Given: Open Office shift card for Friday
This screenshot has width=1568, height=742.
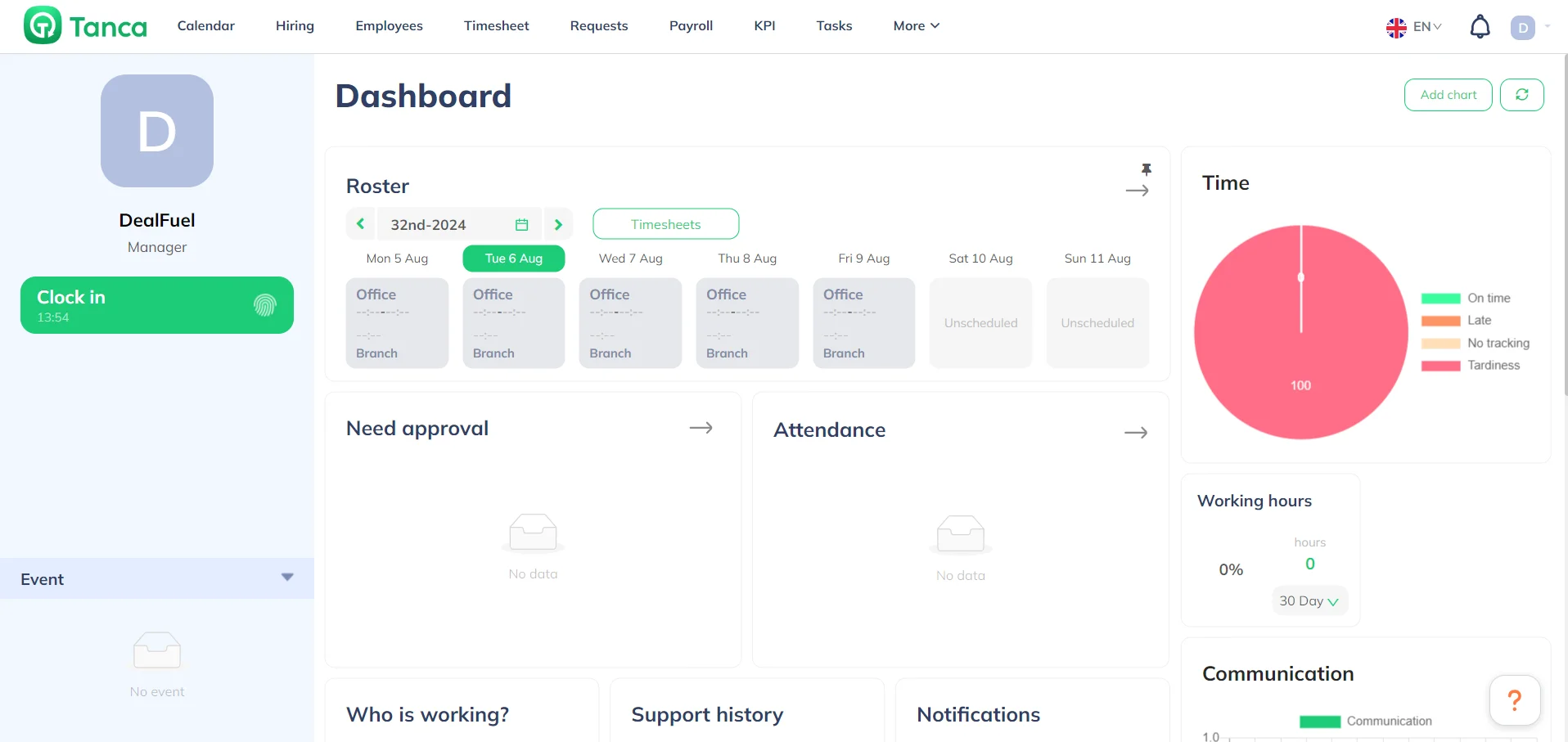Looking at the screenshot, I should coord(864,323).
